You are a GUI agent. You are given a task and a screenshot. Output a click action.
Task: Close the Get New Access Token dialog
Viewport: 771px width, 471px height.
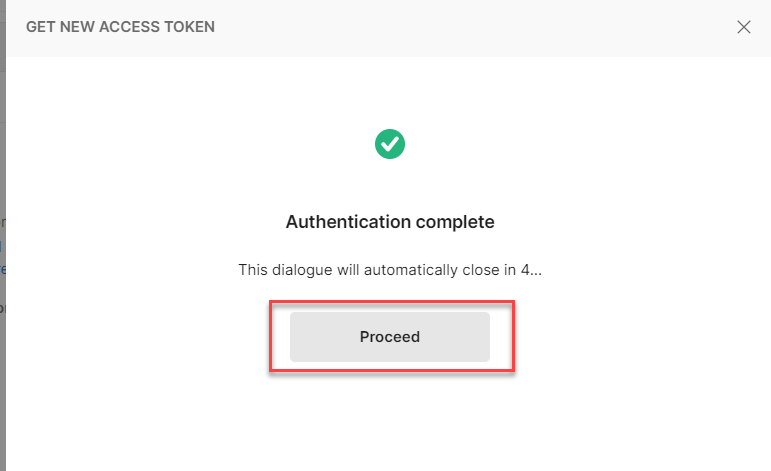744,27
